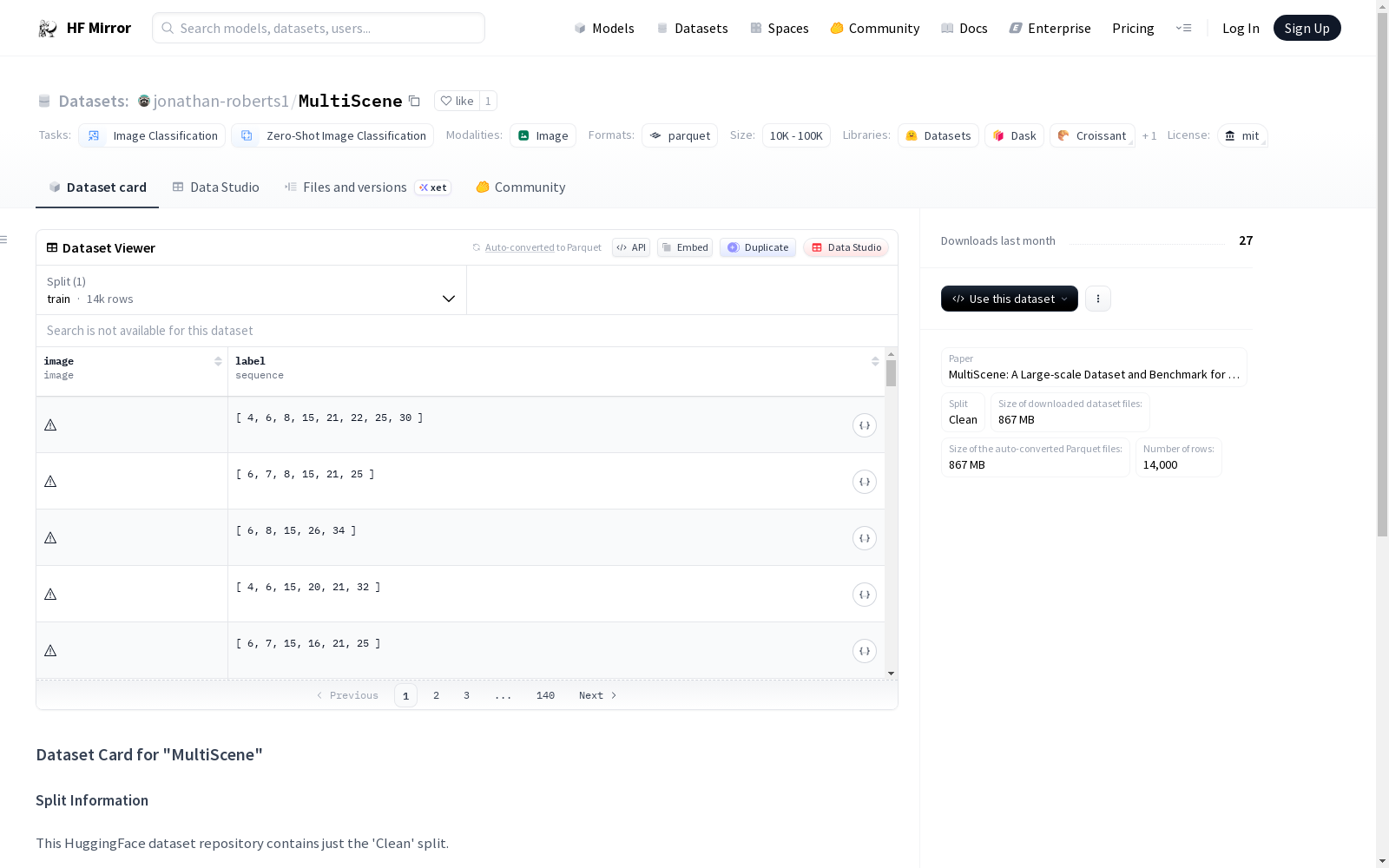Switch to the Dataset card tab
The width and height of the screenshot is (1389, 868).
coord(97,187)
